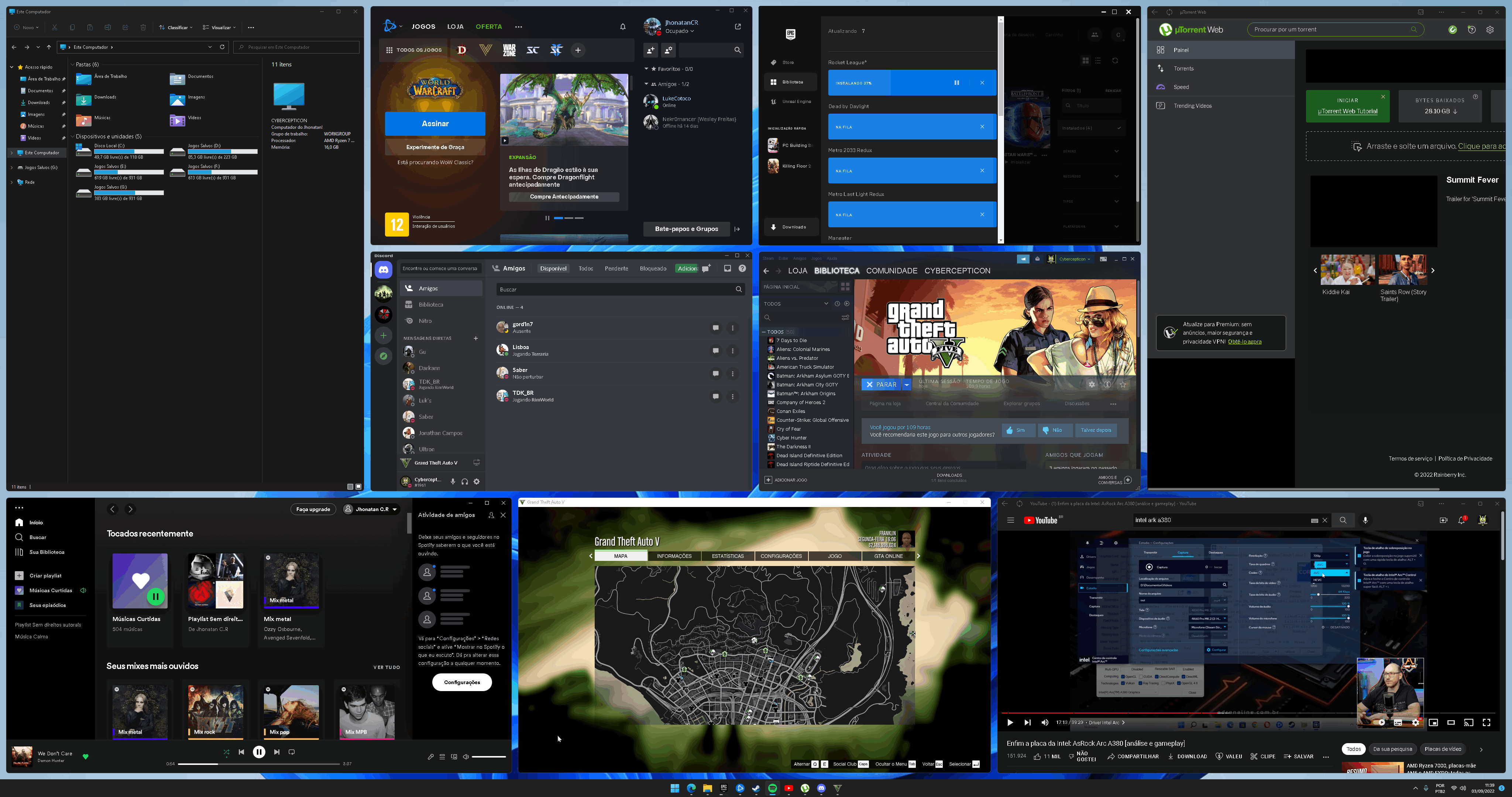The width and height of the screenshot is (1512, 797).
Task: Open PARAR button dropdown arrow in Steam
Action: point(907,384)
